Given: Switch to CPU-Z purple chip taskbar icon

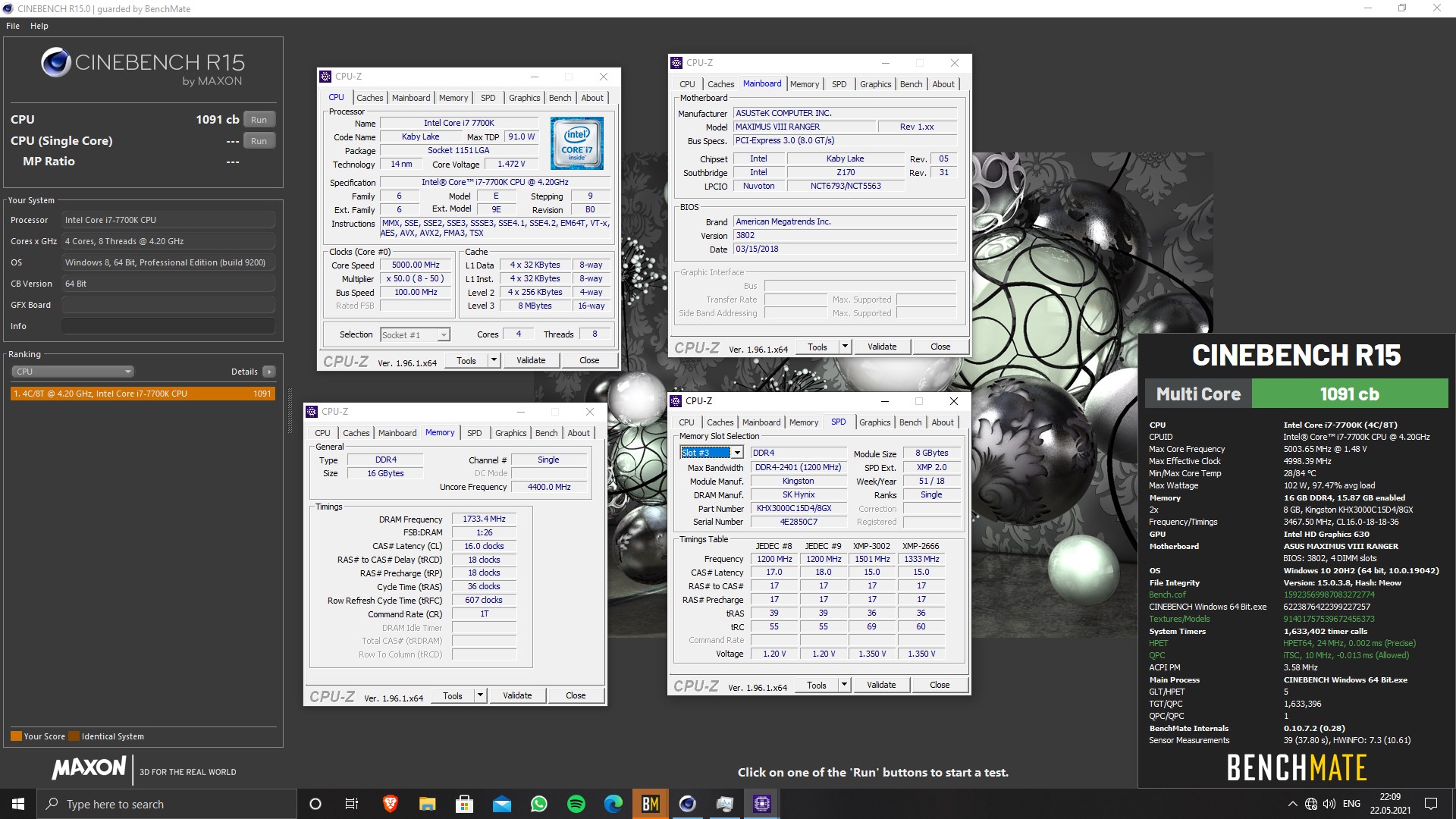Looking at the screenshot, I should (761, 804).
